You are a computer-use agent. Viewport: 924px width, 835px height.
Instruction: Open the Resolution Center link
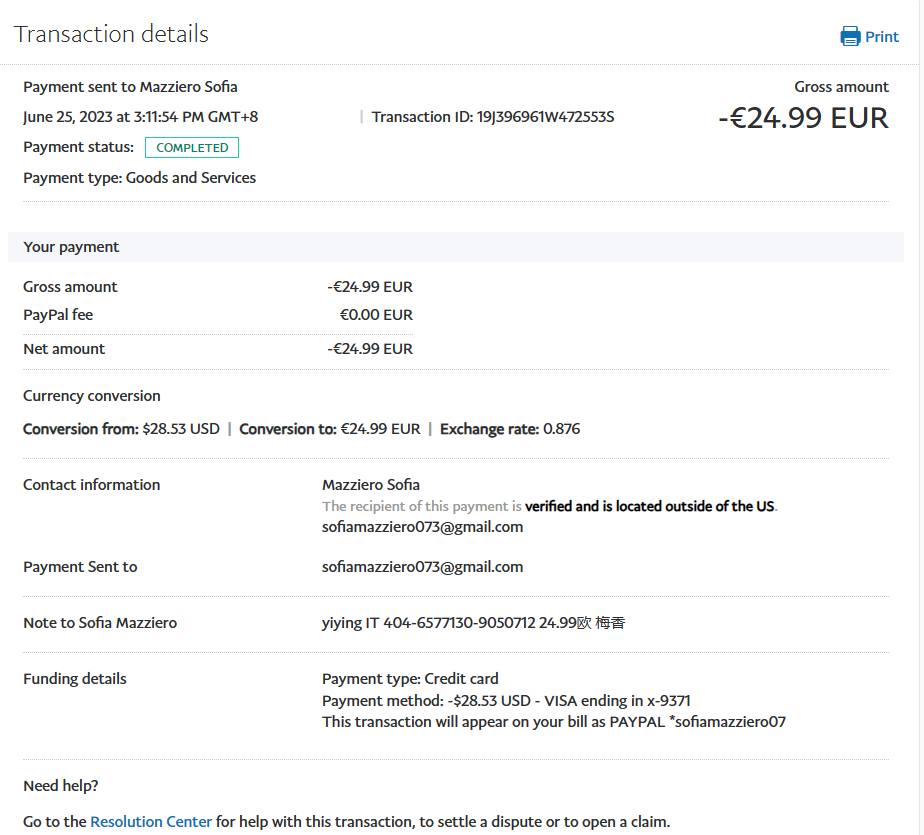(151, 822)
